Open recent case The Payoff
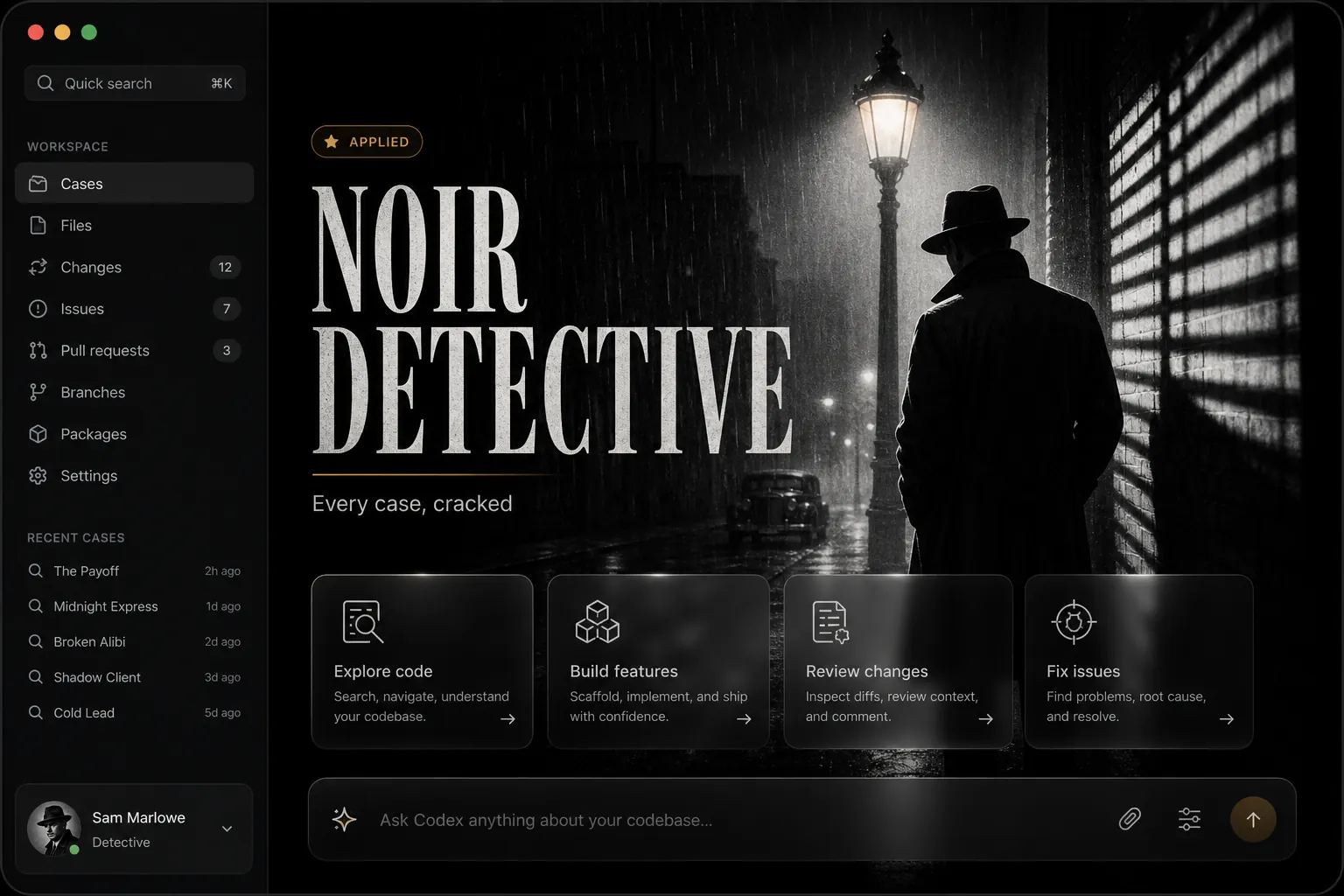 pyautogui.click(x=135, y=571)
